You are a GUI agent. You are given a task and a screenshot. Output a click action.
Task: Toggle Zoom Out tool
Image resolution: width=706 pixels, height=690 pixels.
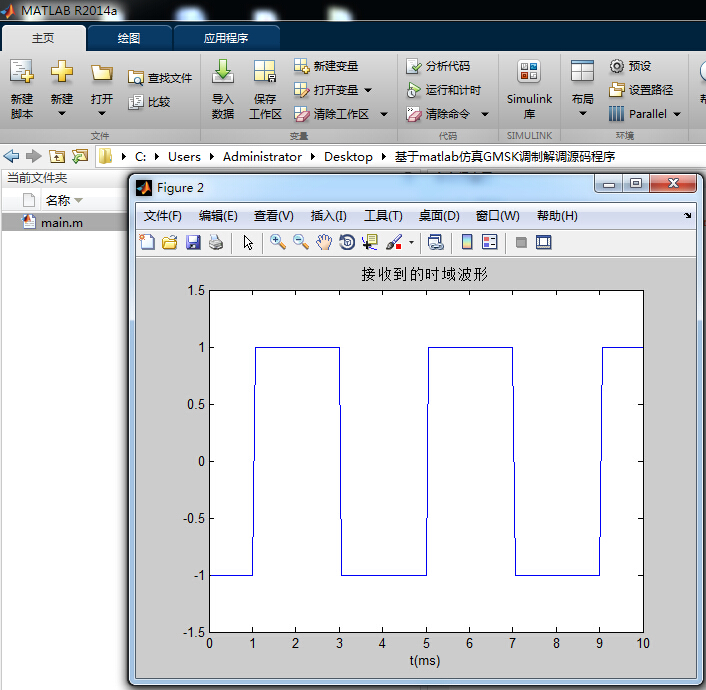point(301,242)
